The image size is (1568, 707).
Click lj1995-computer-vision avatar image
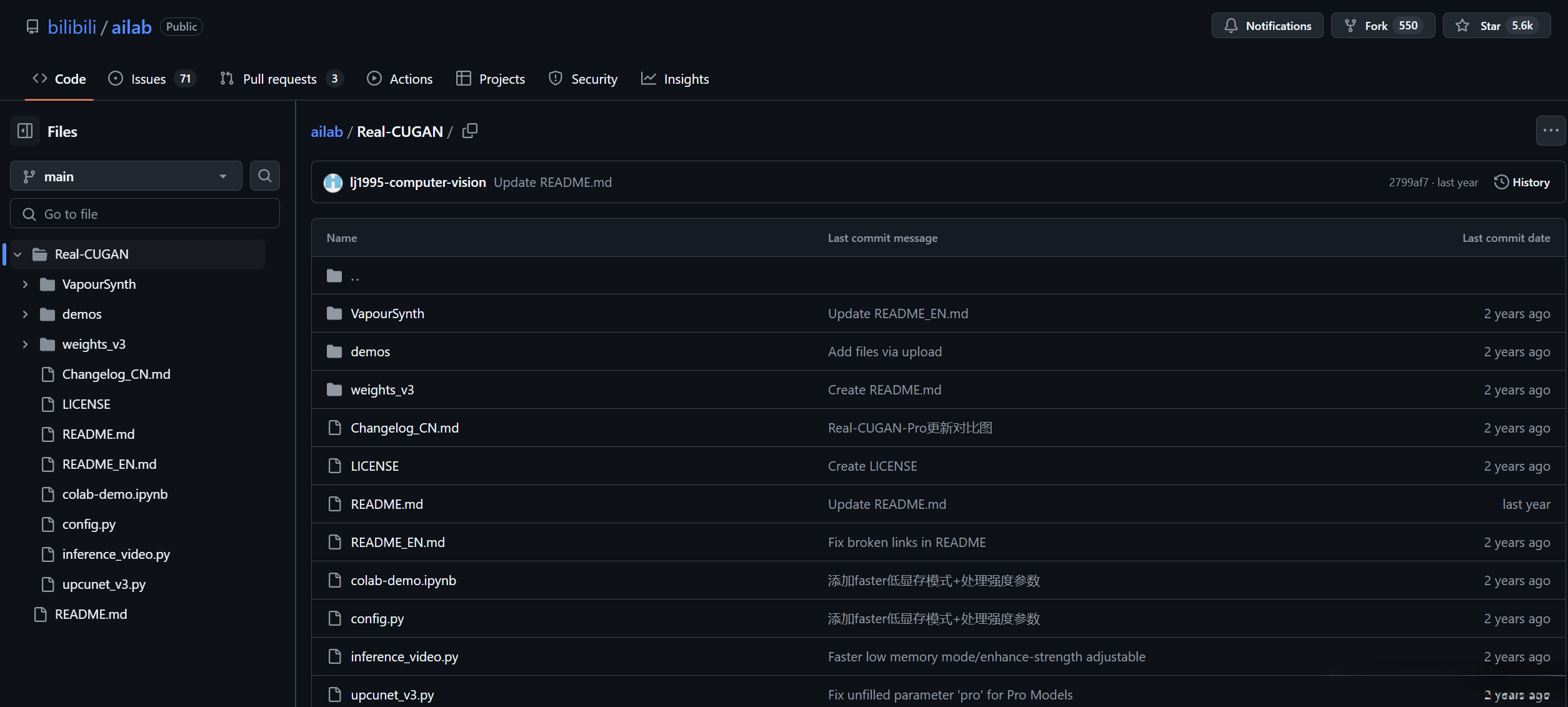[x=333, y=183]
